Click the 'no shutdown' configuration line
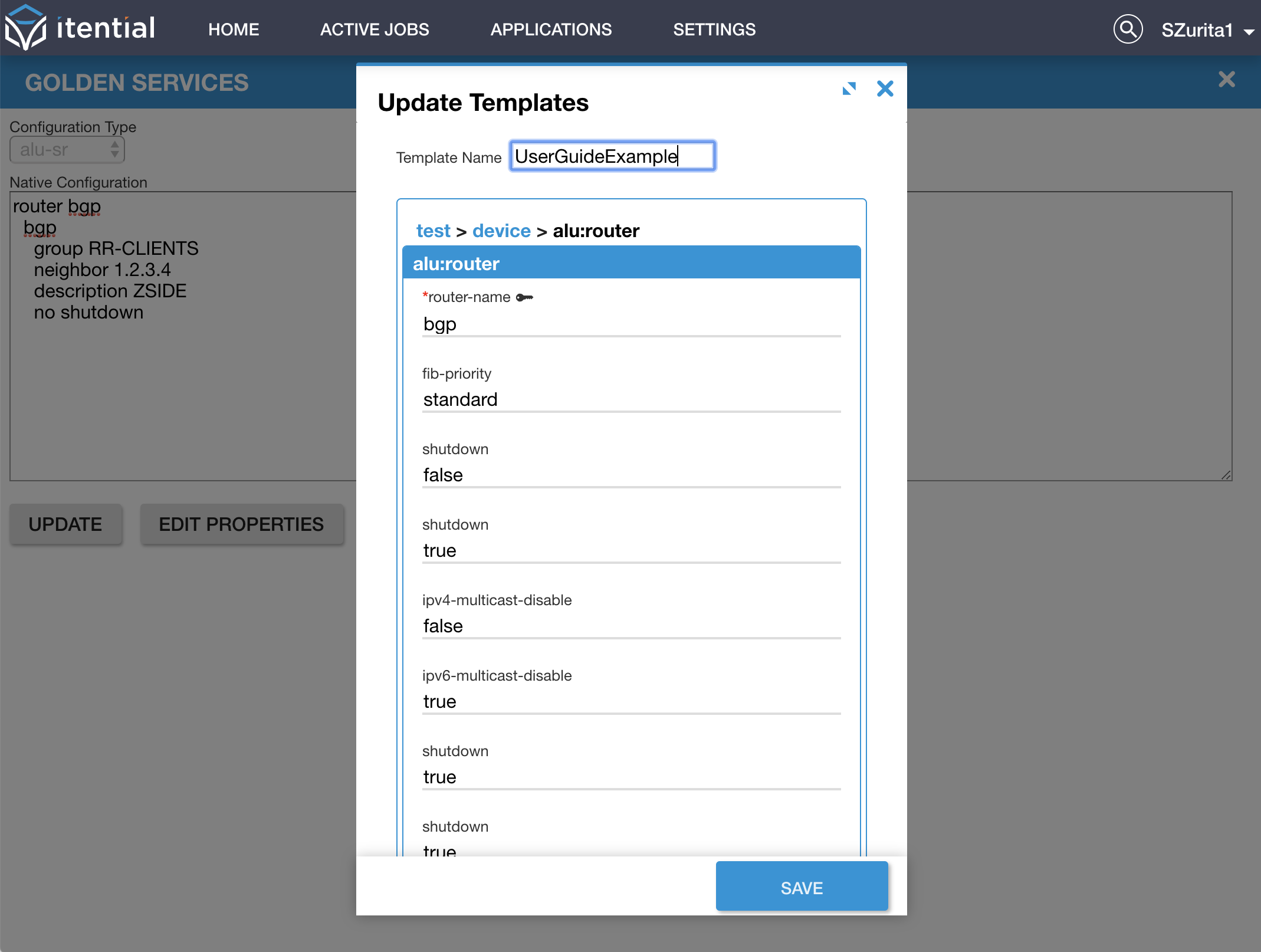1261x952 pixels. [88, 313]
